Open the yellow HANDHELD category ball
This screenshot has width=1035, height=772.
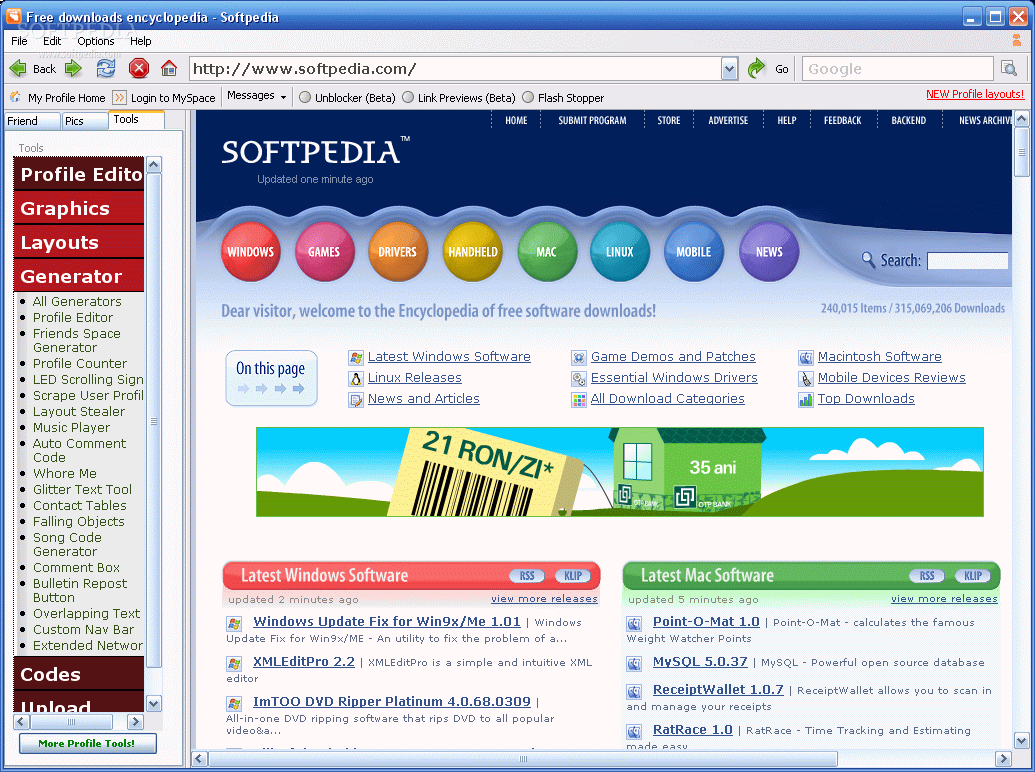pyautogui.click(x=473, y=251)
